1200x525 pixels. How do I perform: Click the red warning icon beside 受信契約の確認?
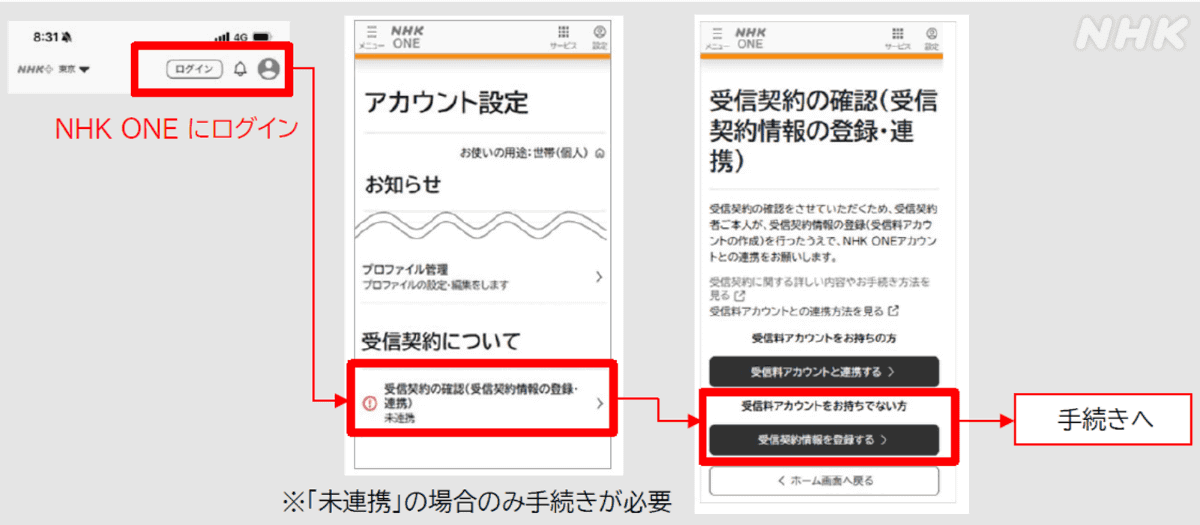[368, 404]
